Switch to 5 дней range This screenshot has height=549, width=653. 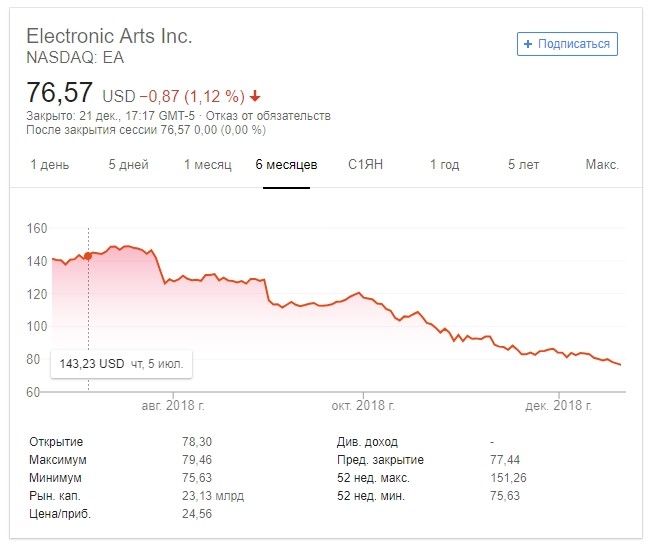pos(129,165)
